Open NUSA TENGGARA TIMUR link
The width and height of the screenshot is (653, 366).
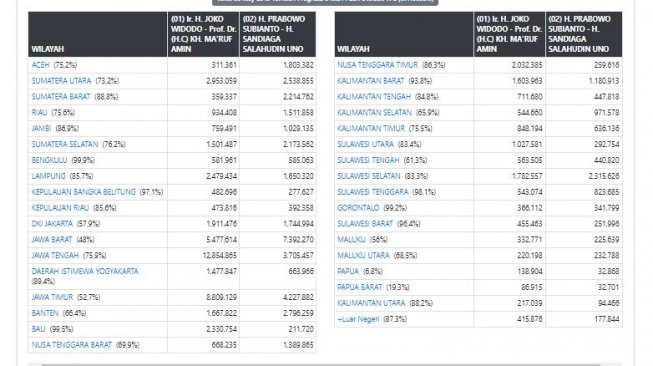(x=377, y=65)
